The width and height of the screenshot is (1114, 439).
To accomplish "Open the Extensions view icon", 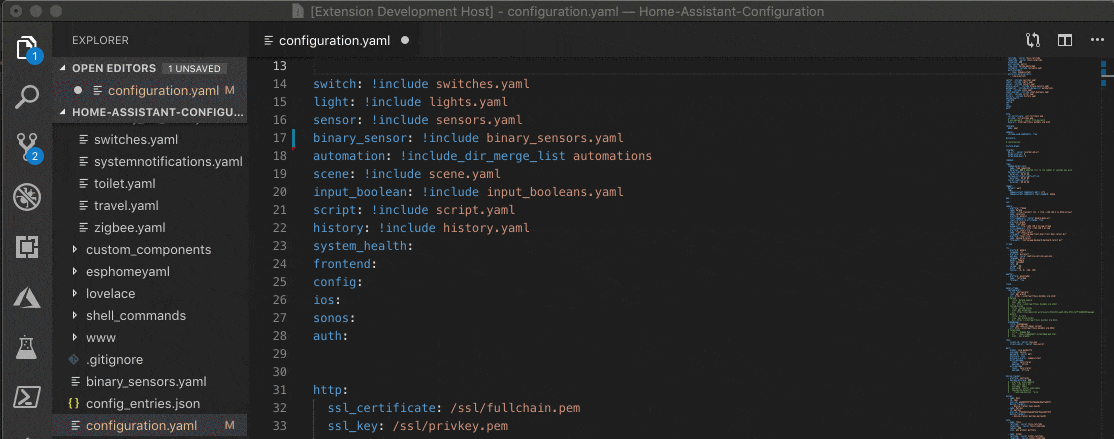I will [26, 247].
